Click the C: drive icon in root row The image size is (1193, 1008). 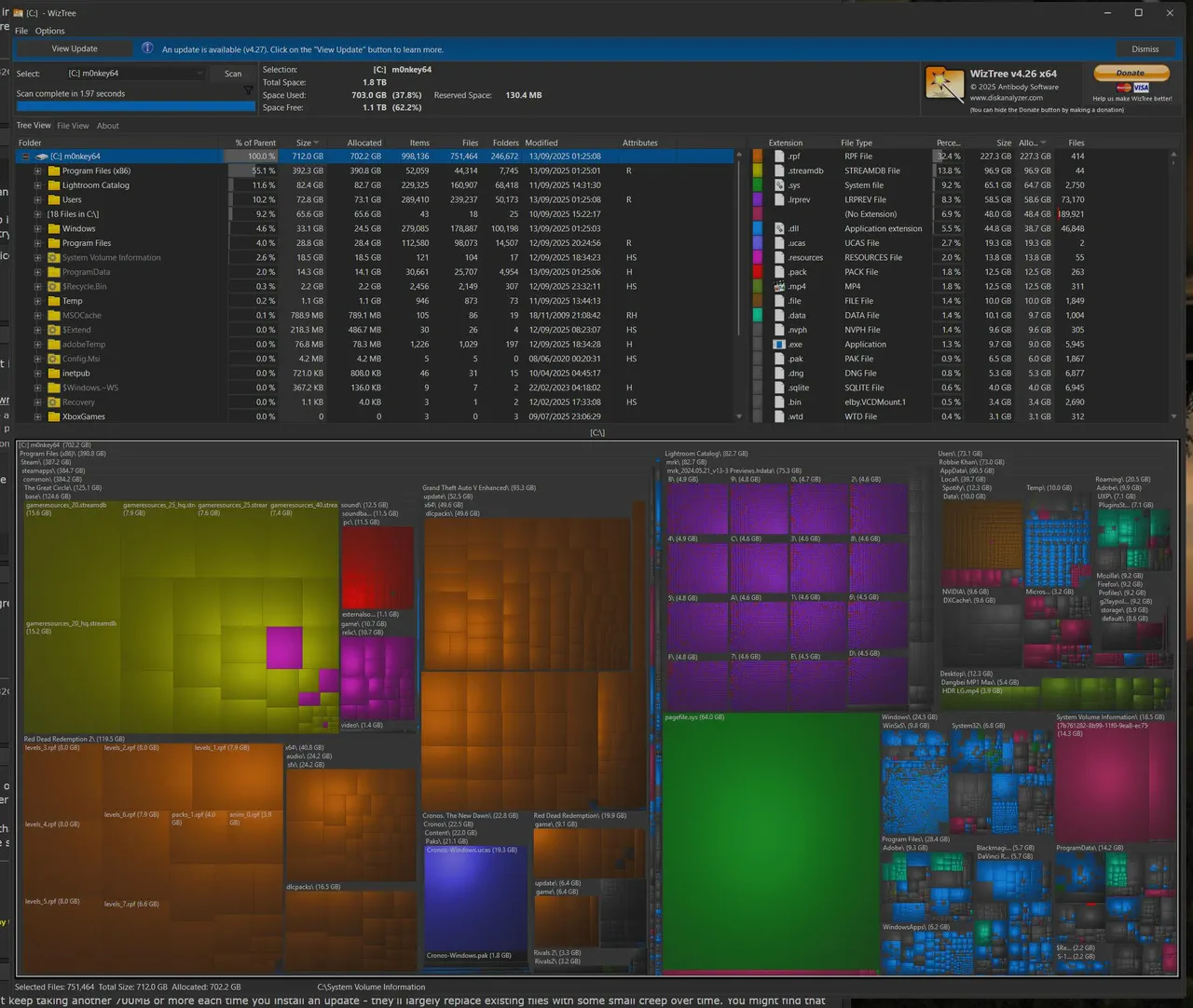tap(41, 157)
